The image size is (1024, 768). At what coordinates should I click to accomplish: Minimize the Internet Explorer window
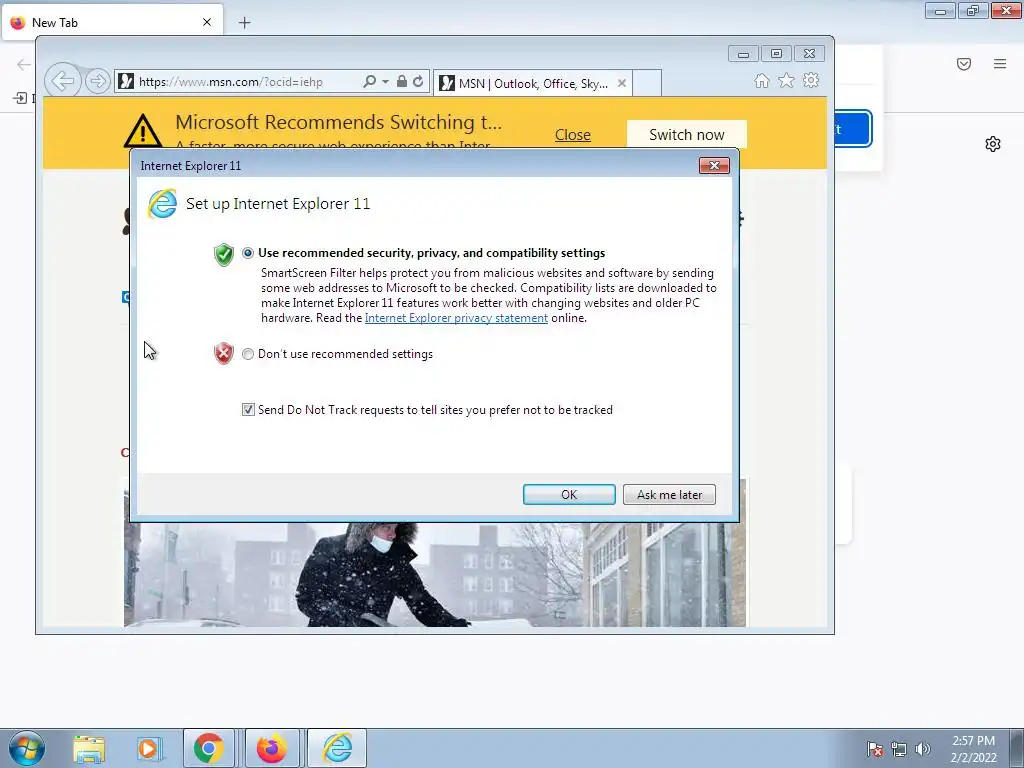[x=743, y=54]
